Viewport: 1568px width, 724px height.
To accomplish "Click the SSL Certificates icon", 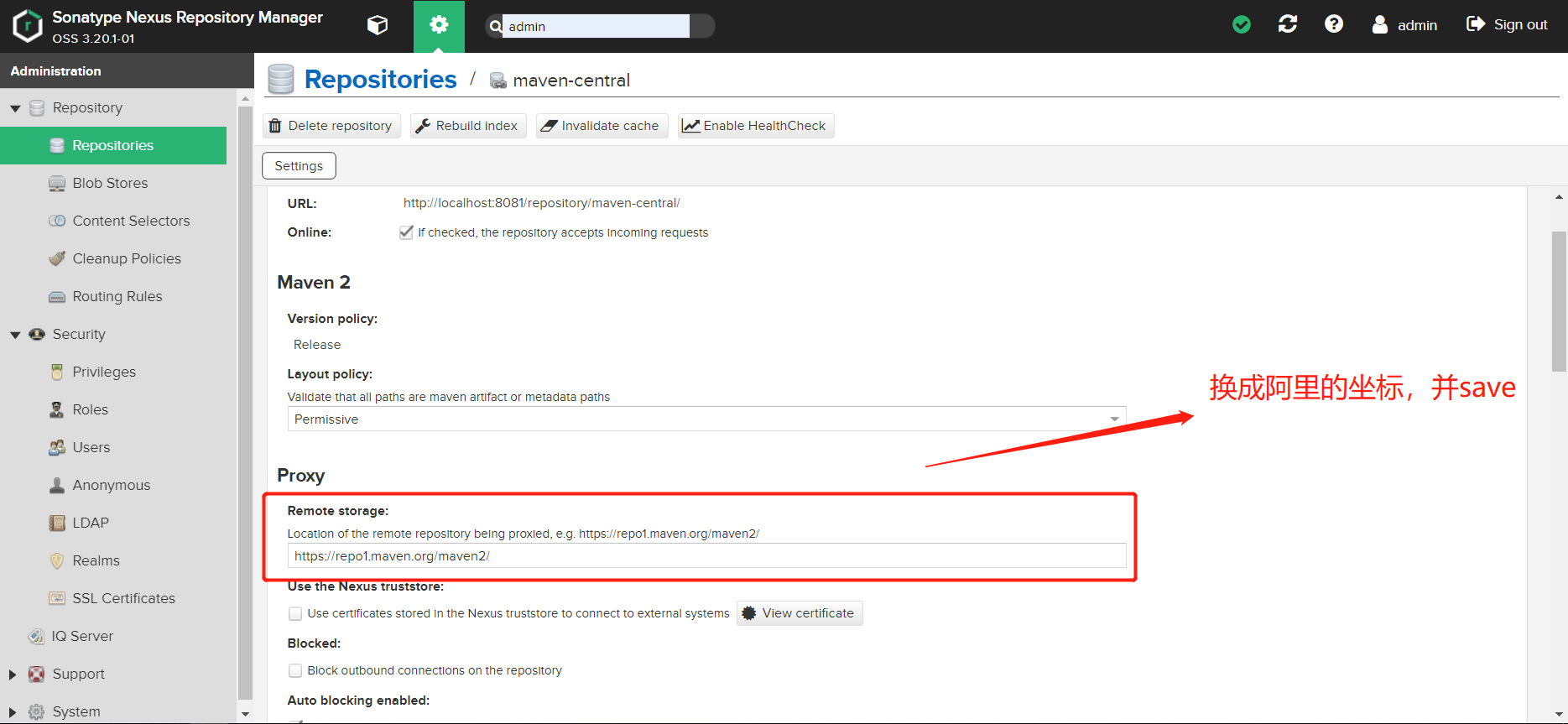I will pyautogui.click(x=57, y=598).
